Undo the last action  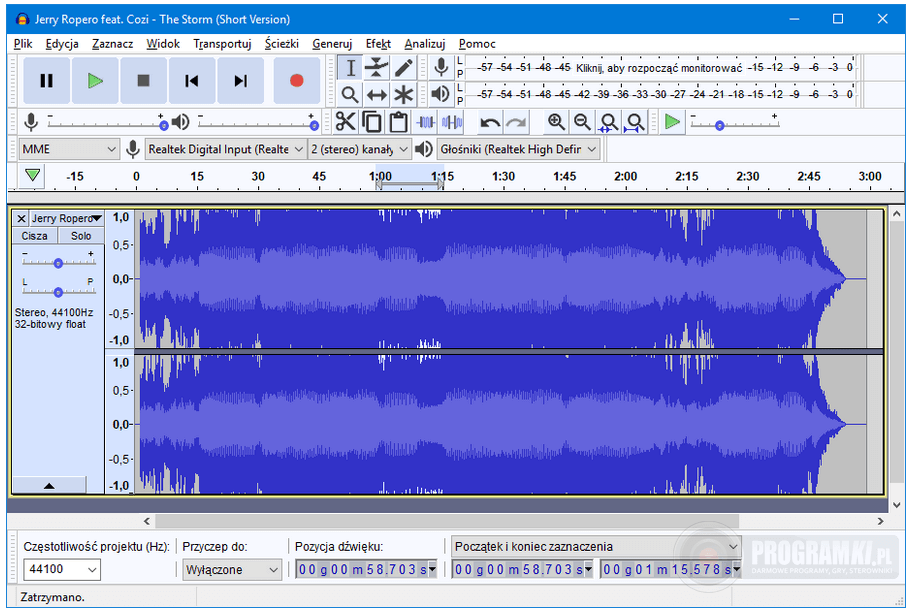pos(490,122)
